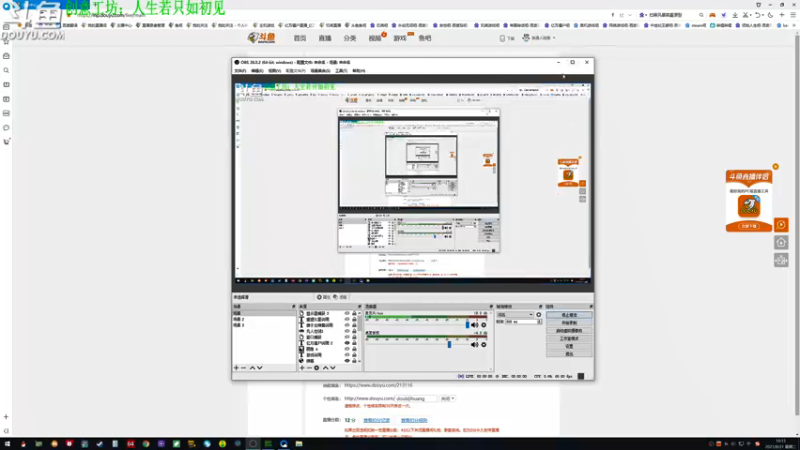Open the File menu in OBS
This screenshot has height=450, width=800.
[240, 71]
